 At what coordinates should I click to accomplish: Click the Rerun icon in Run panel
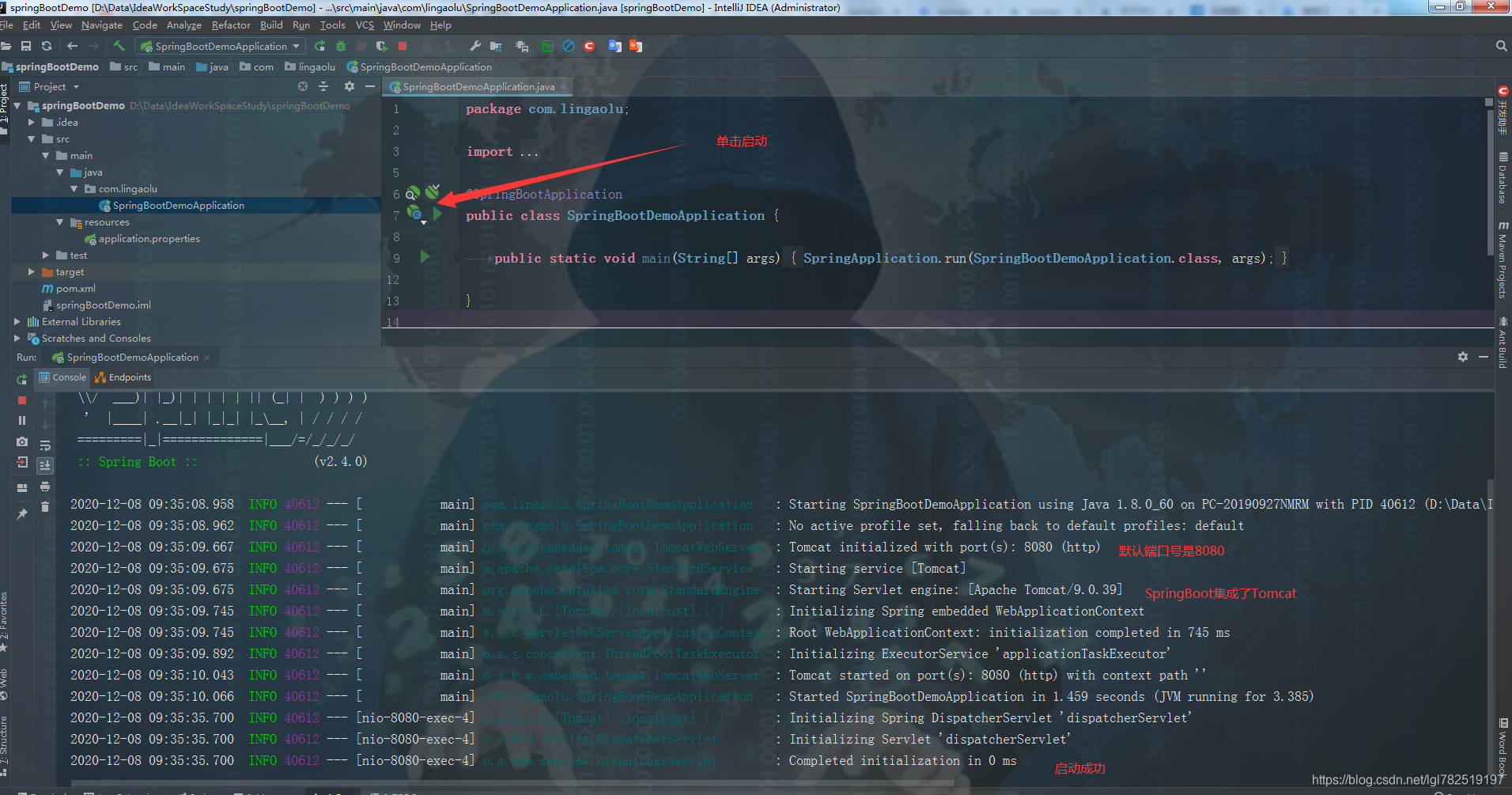pos(22,380)
